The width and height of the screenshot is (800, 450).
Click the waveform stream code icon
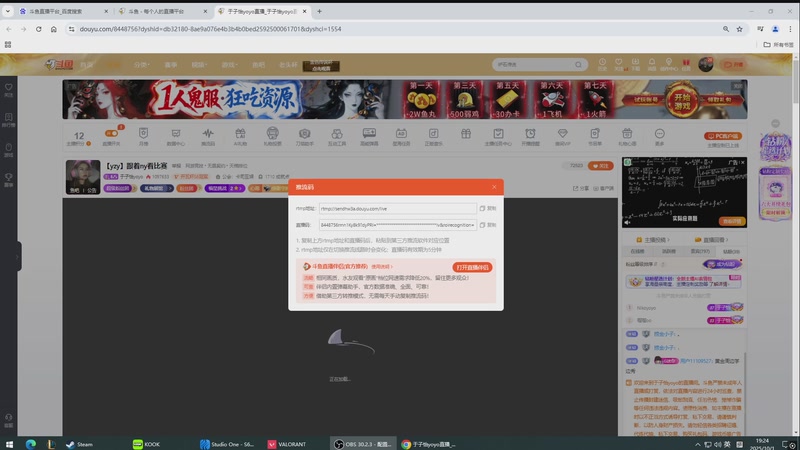click(208, 134)
